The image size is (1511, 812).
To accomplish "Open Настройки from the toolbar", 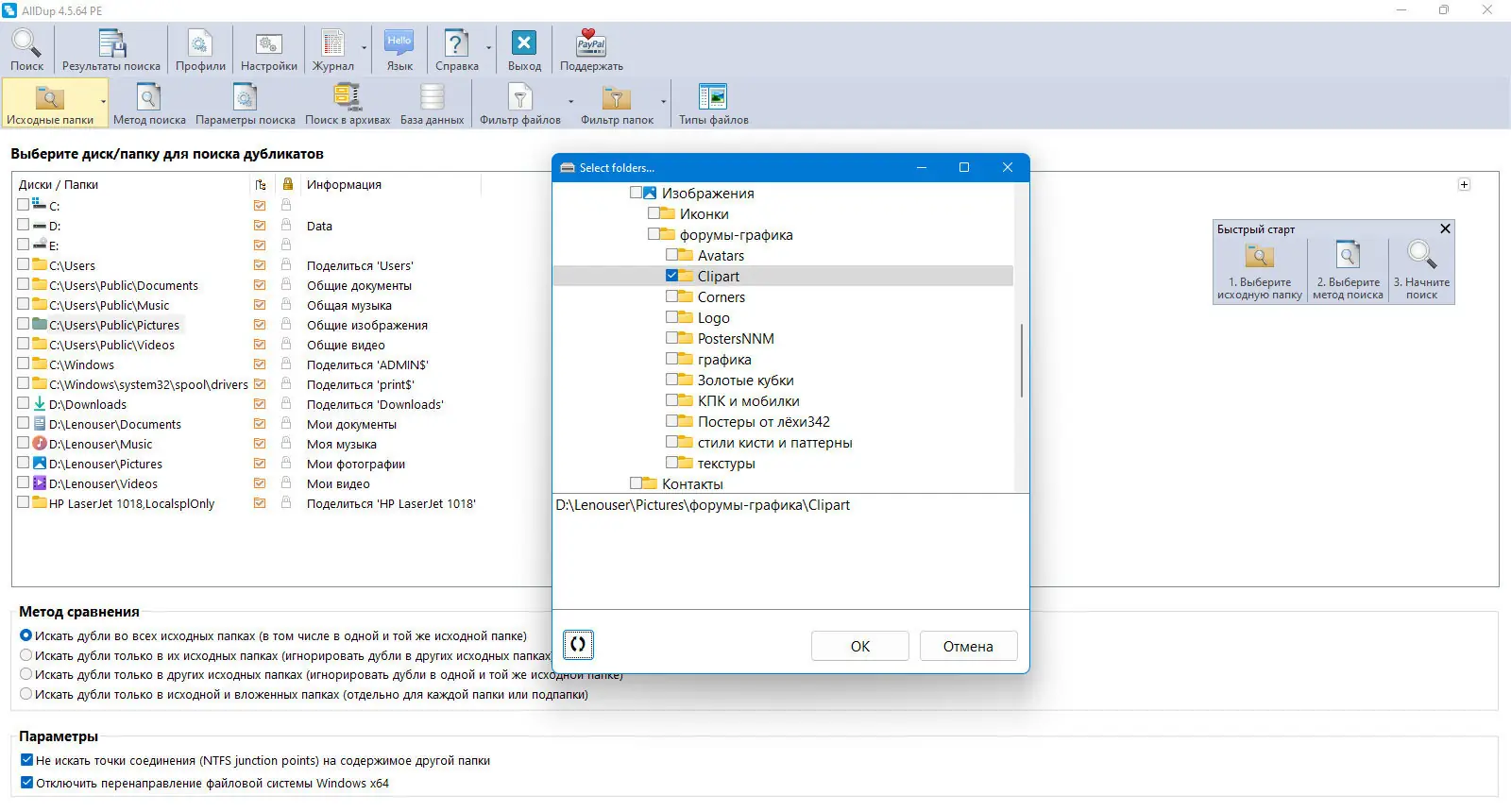I will point(269,50).
